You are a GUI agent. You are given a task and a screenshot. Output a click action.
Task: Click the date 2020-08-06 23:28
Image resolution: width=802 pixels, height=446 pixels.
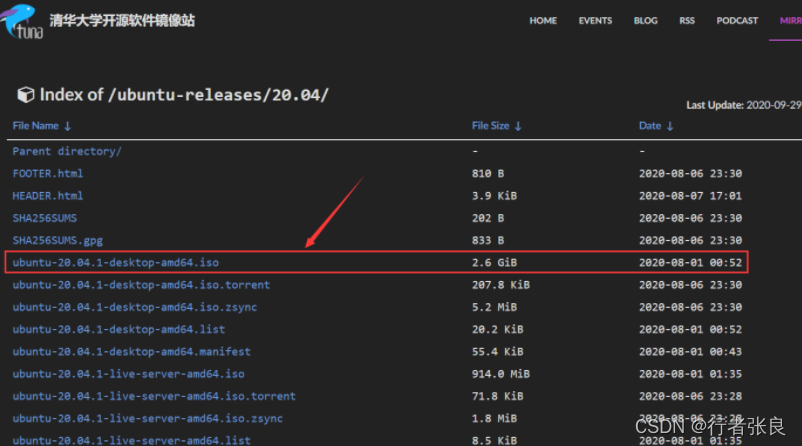(x=690, y=396)
